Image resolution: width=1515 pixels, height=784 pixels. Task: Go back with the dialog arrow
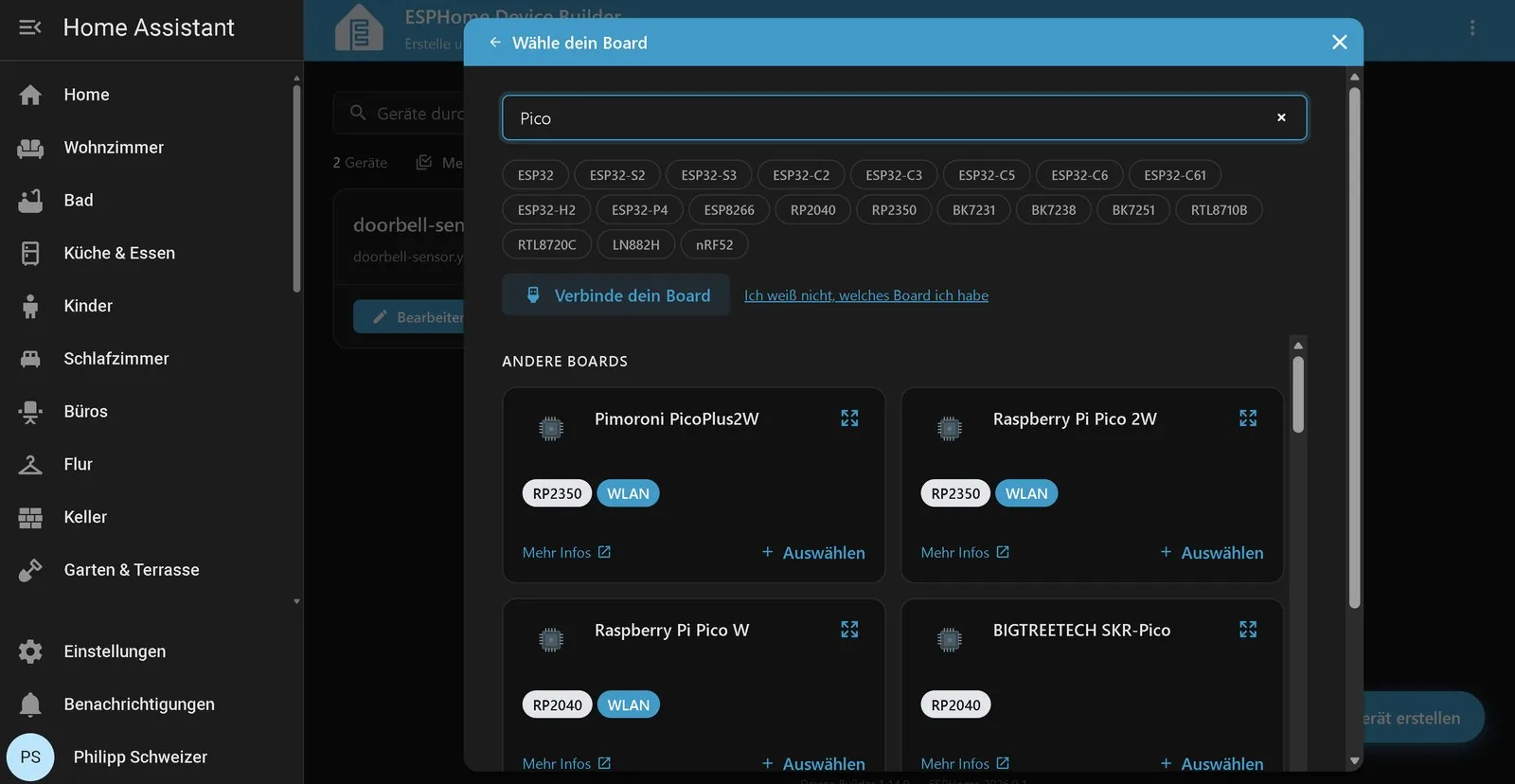click(495, 43)
